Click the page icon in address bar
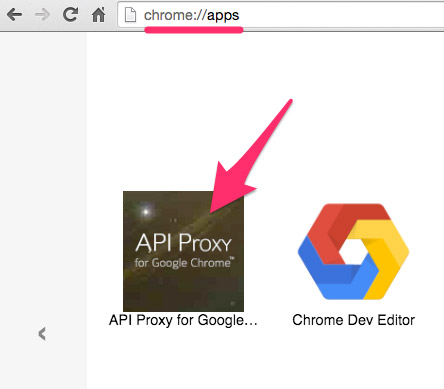The height and width of the screenshot is (389, 444). [x=130, y=15]
